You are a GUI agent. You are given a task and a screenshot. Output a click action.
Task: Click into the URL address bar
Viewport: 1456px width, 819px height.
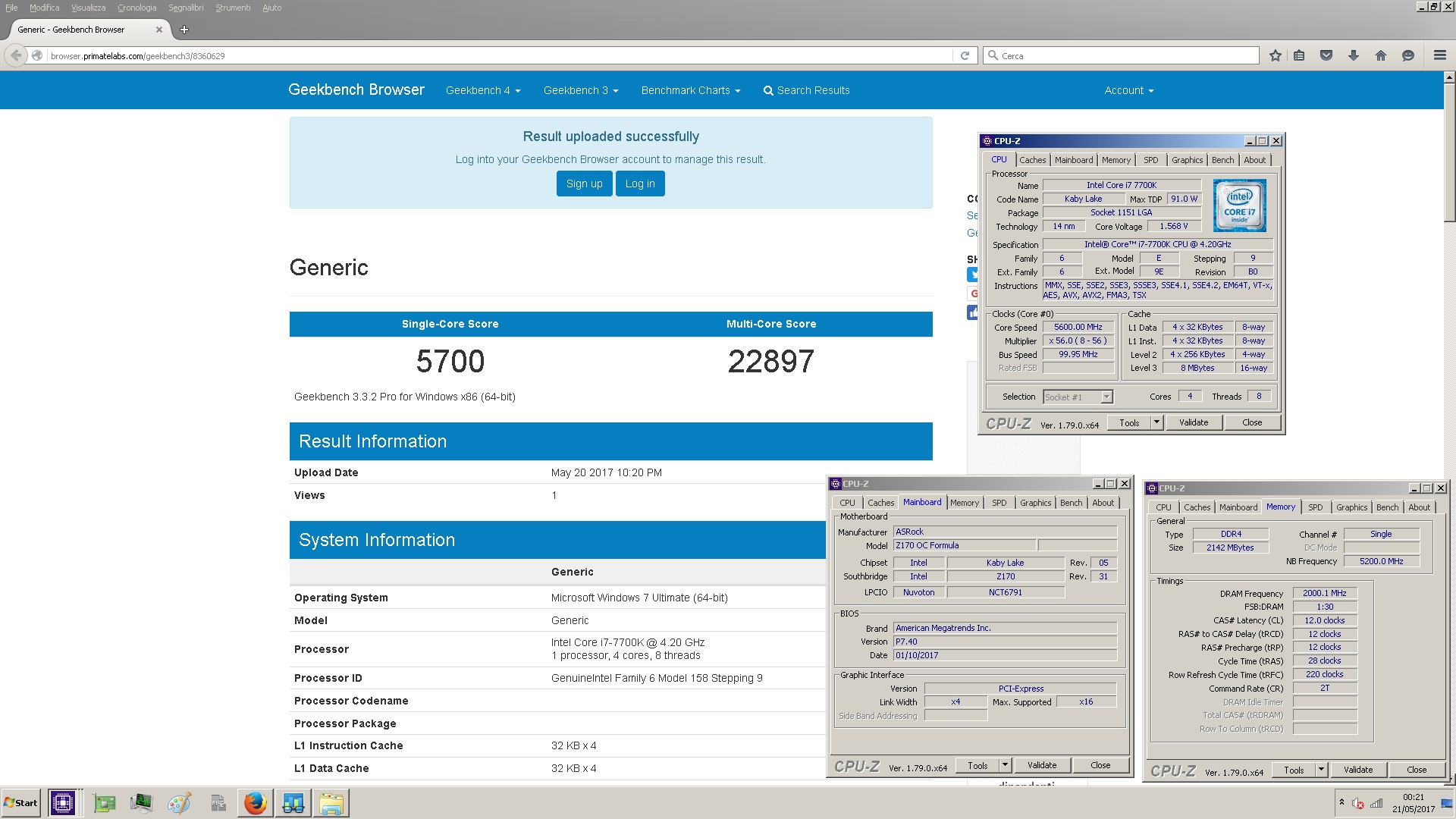500,55
